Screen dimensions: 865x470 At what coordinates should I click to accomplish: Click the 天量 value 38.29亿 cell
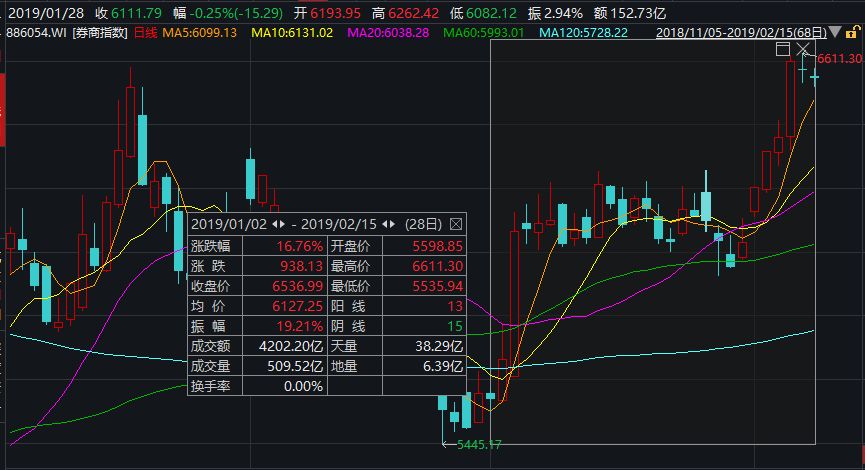click(424, 346)
